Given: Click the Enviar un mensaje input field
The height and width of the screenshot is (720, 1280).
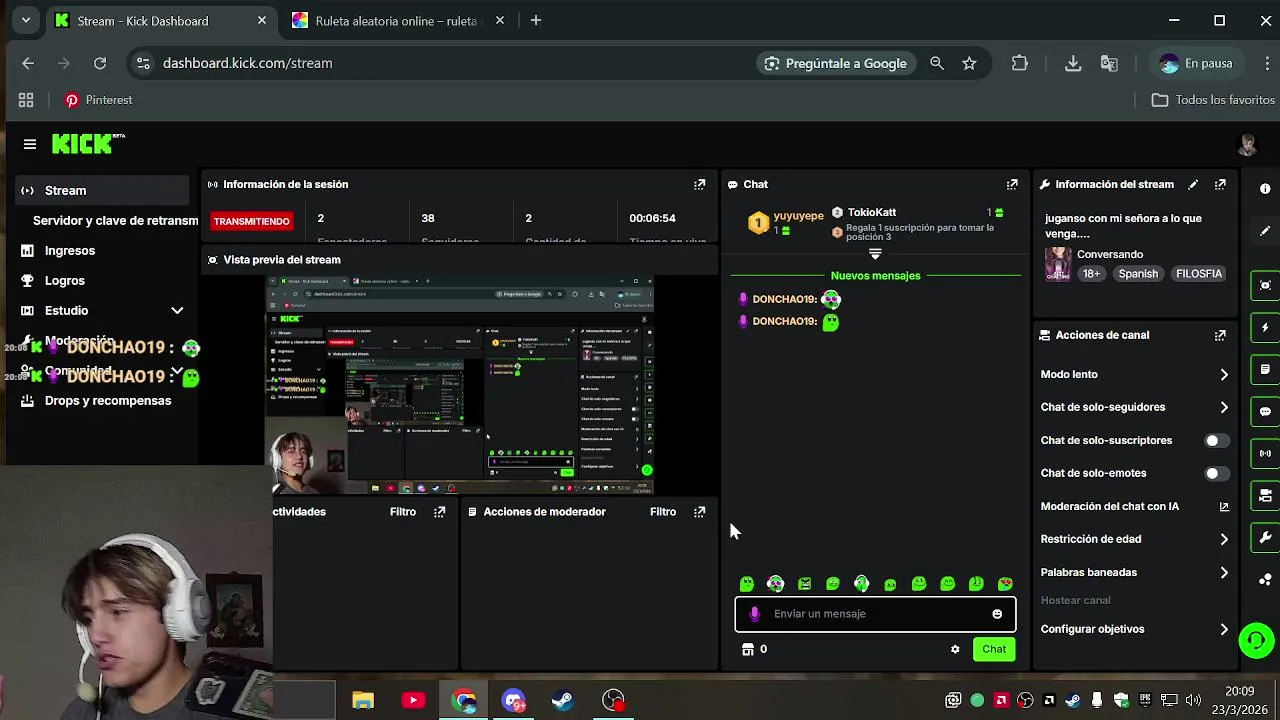Looking at the screenshot, I should 875,614.
